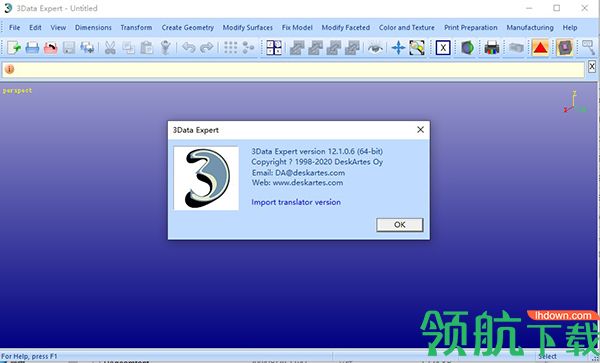
Task: Close the yellow message bar
Action: click(592, 67)
